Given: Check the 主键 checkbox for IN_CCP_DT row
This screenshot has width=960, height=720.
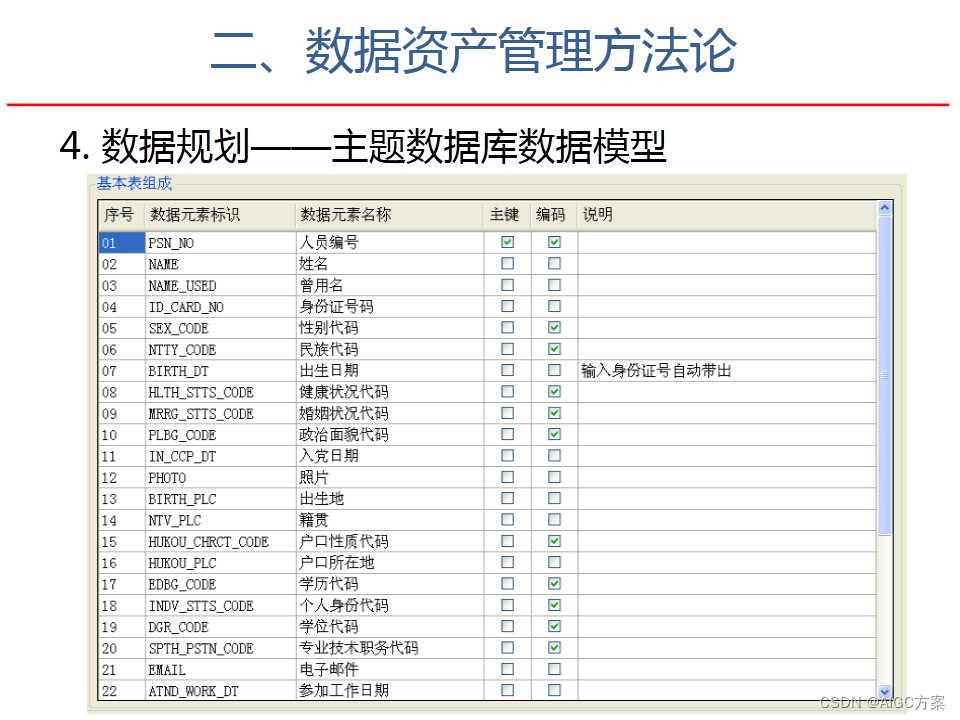Looking at the screenshot, I should [508, 456].
